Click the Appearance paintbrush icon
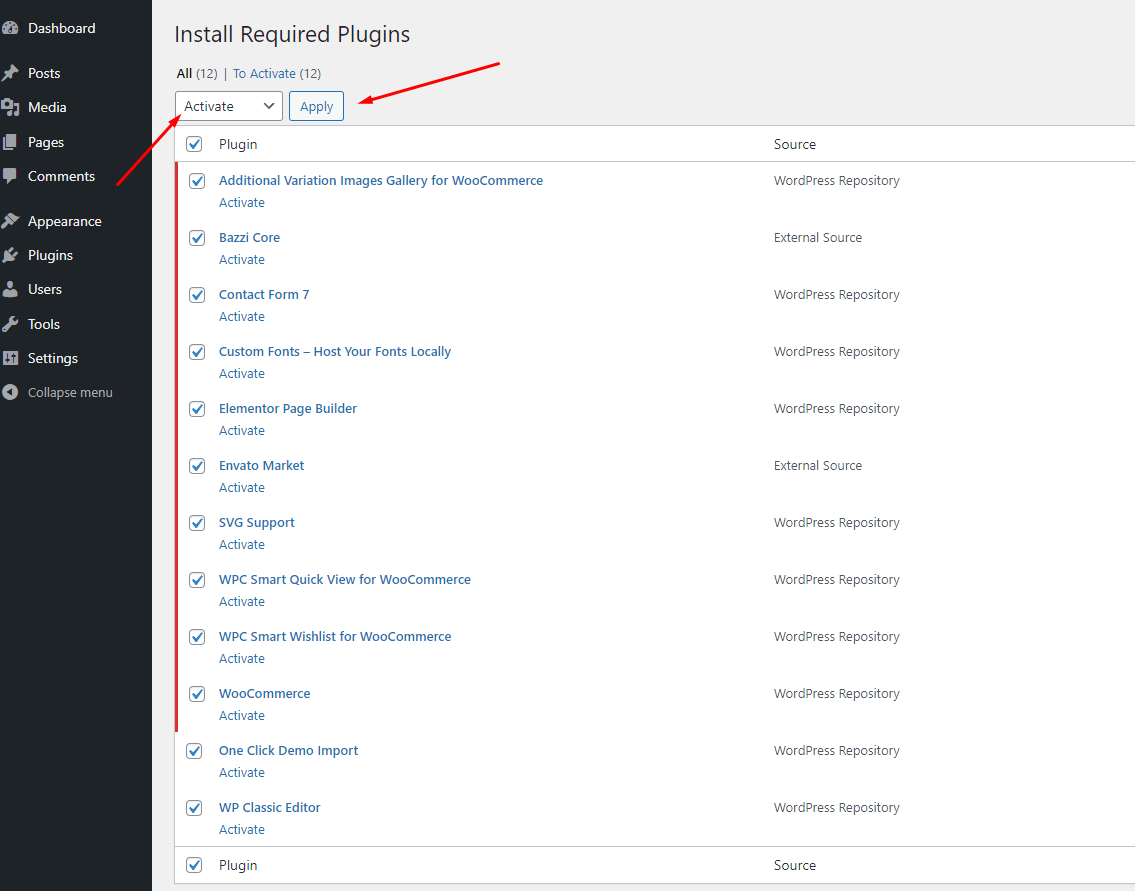Viewport: 1135px width, 891px height. pos(10,221)
